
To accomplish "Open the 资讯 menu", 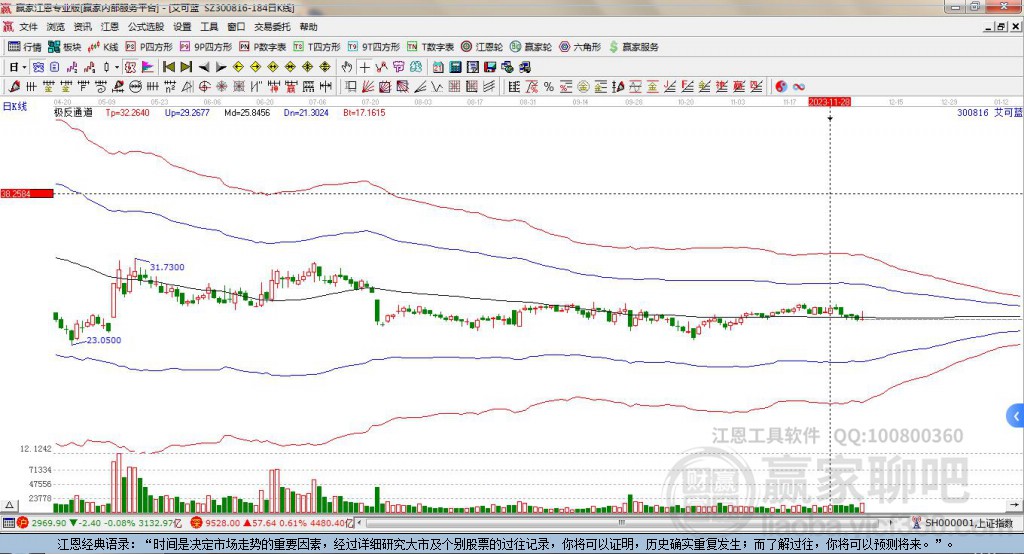I will (x=82, y=27).
